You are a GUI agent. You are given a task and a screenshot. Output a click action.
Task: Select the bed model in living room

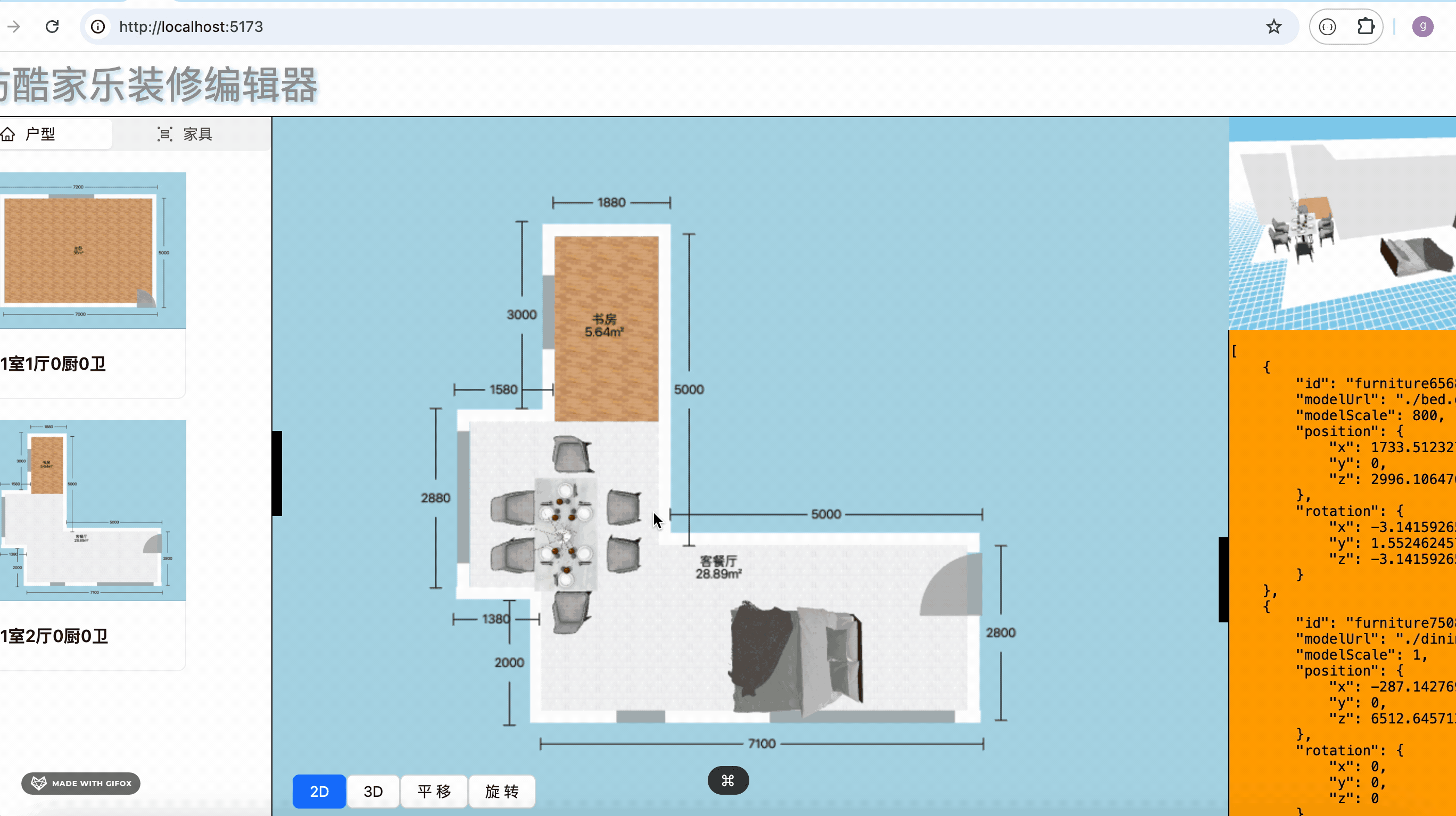(797, 659)
